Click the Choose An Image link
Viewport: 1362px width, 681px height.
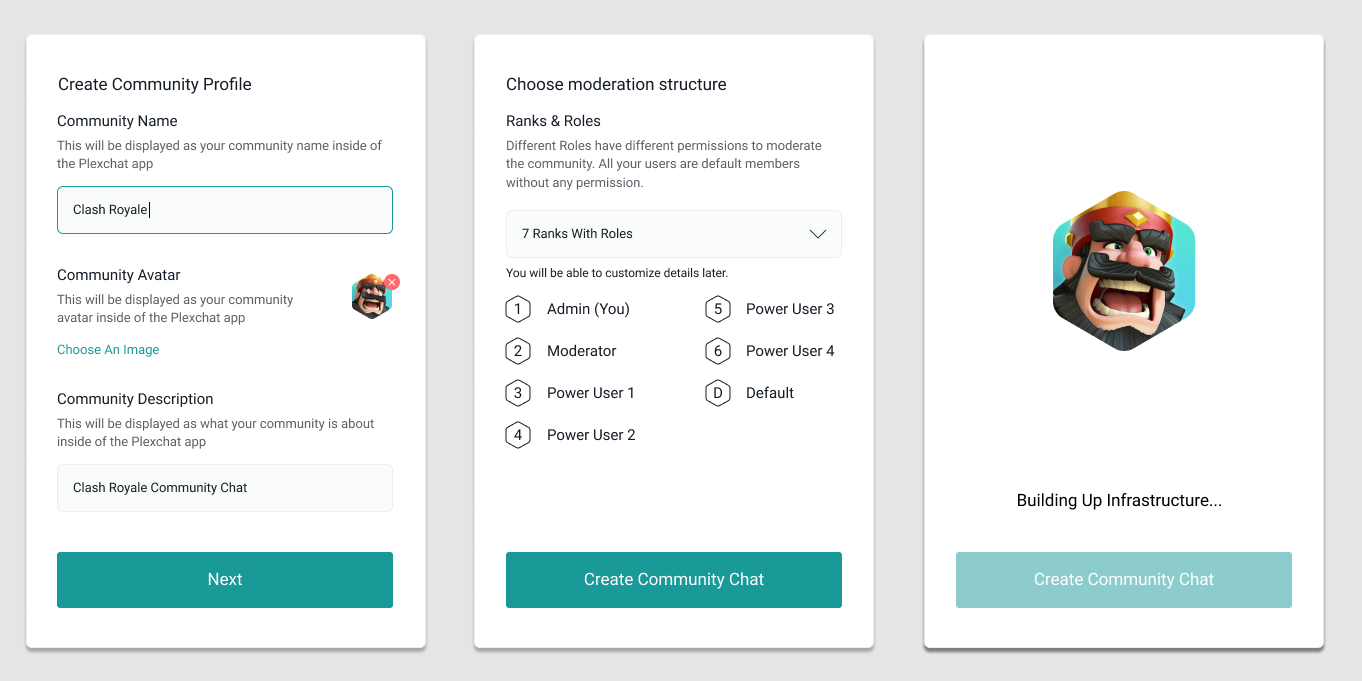[108, 350]
